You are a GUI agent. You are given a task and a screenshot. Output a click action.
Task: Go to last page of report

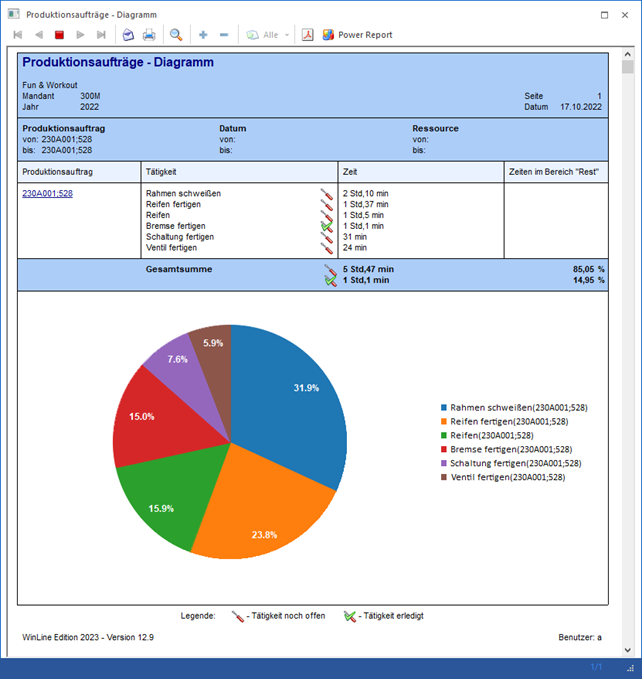[x=101, y=35]
